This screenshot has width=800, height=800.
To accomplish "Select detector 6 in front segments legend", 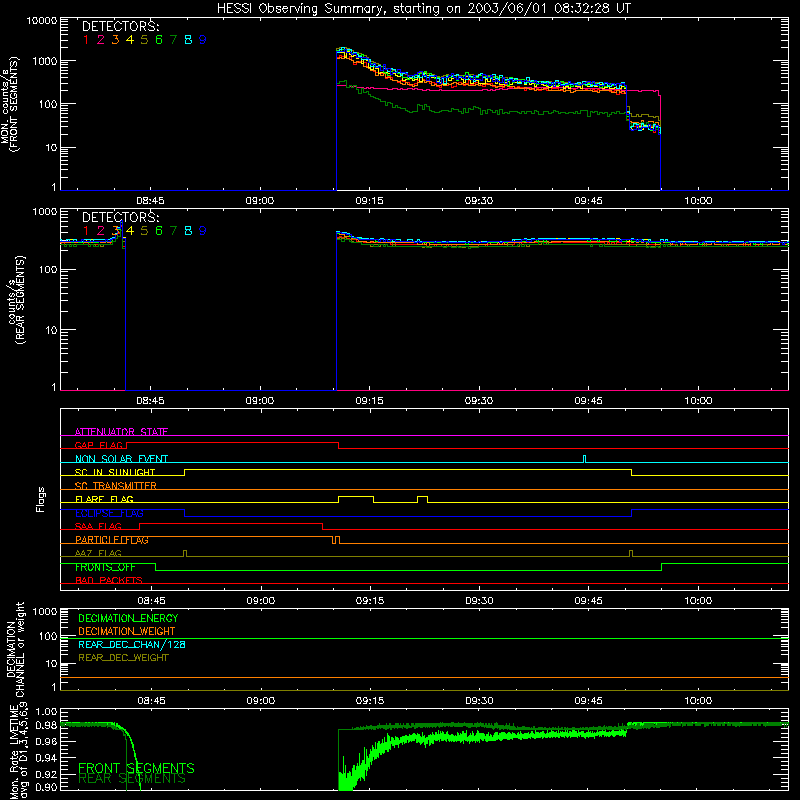I will point(159,40).
